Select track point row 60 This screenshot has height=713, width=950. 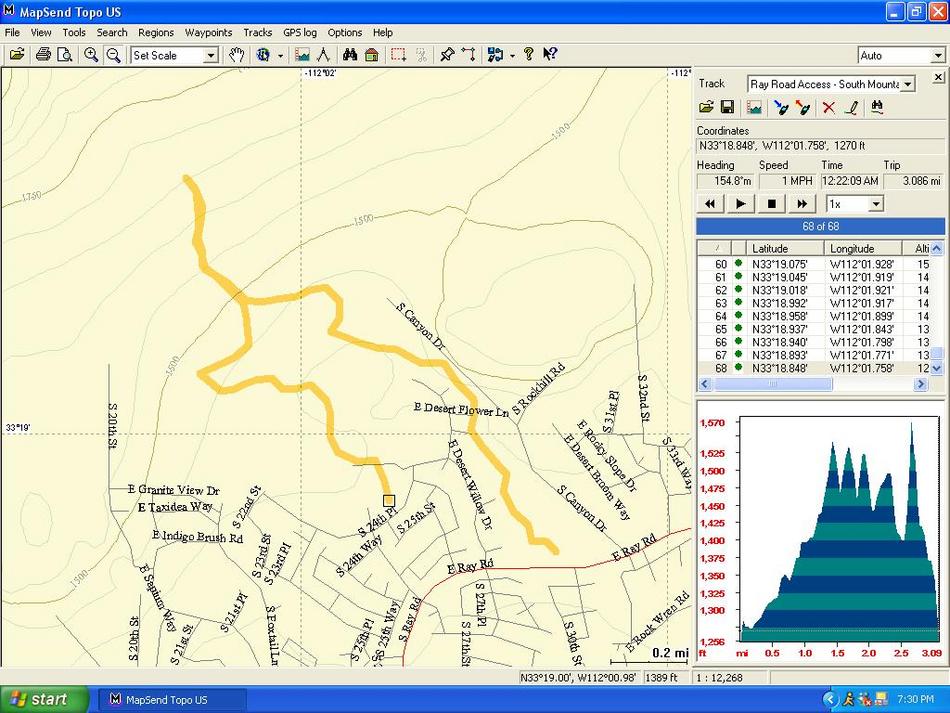[x=814, y=264]
